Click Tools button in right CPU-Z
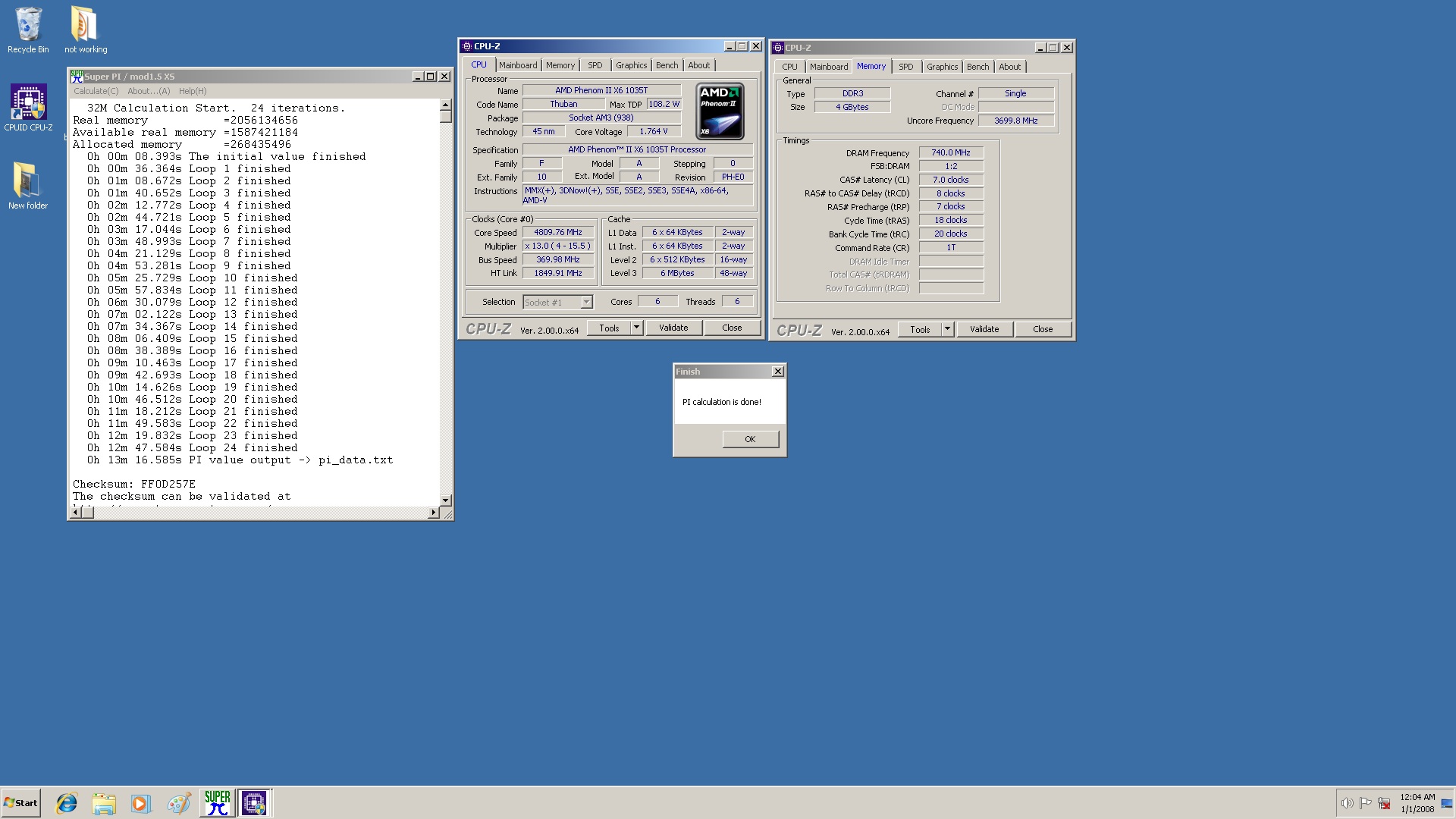Viewport: 1456px width, 819px height. pos(920,329)
